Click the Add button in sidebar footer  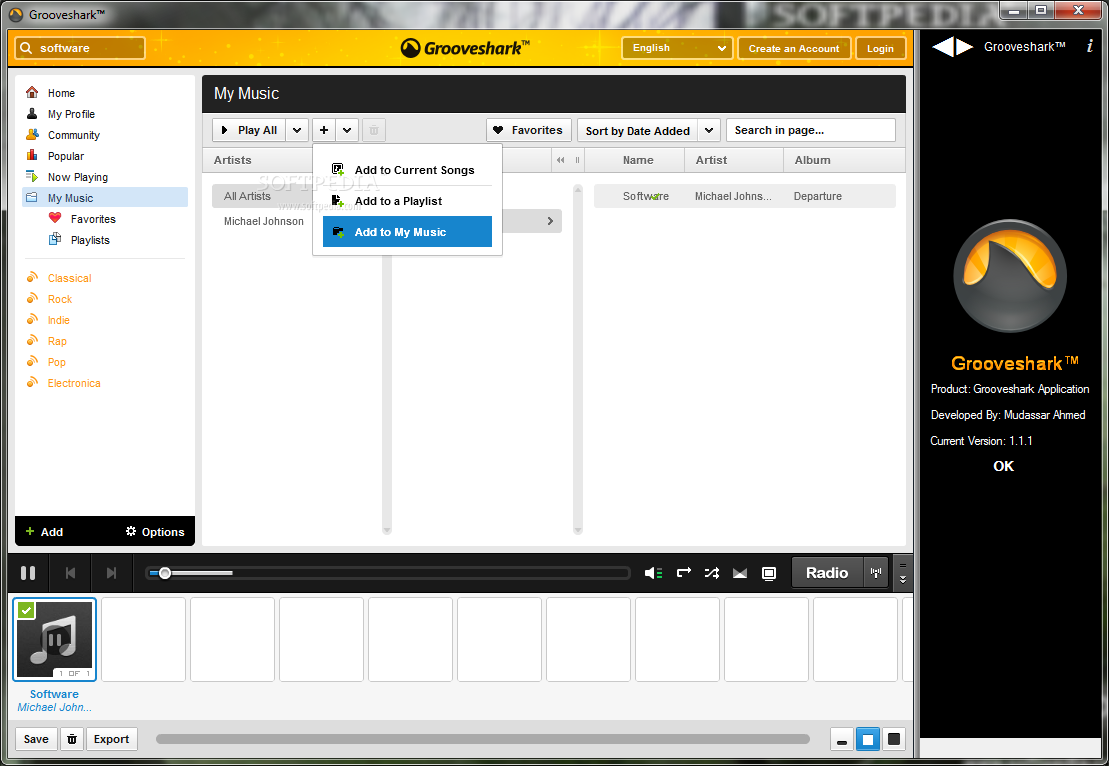click(x=44, y=532)
